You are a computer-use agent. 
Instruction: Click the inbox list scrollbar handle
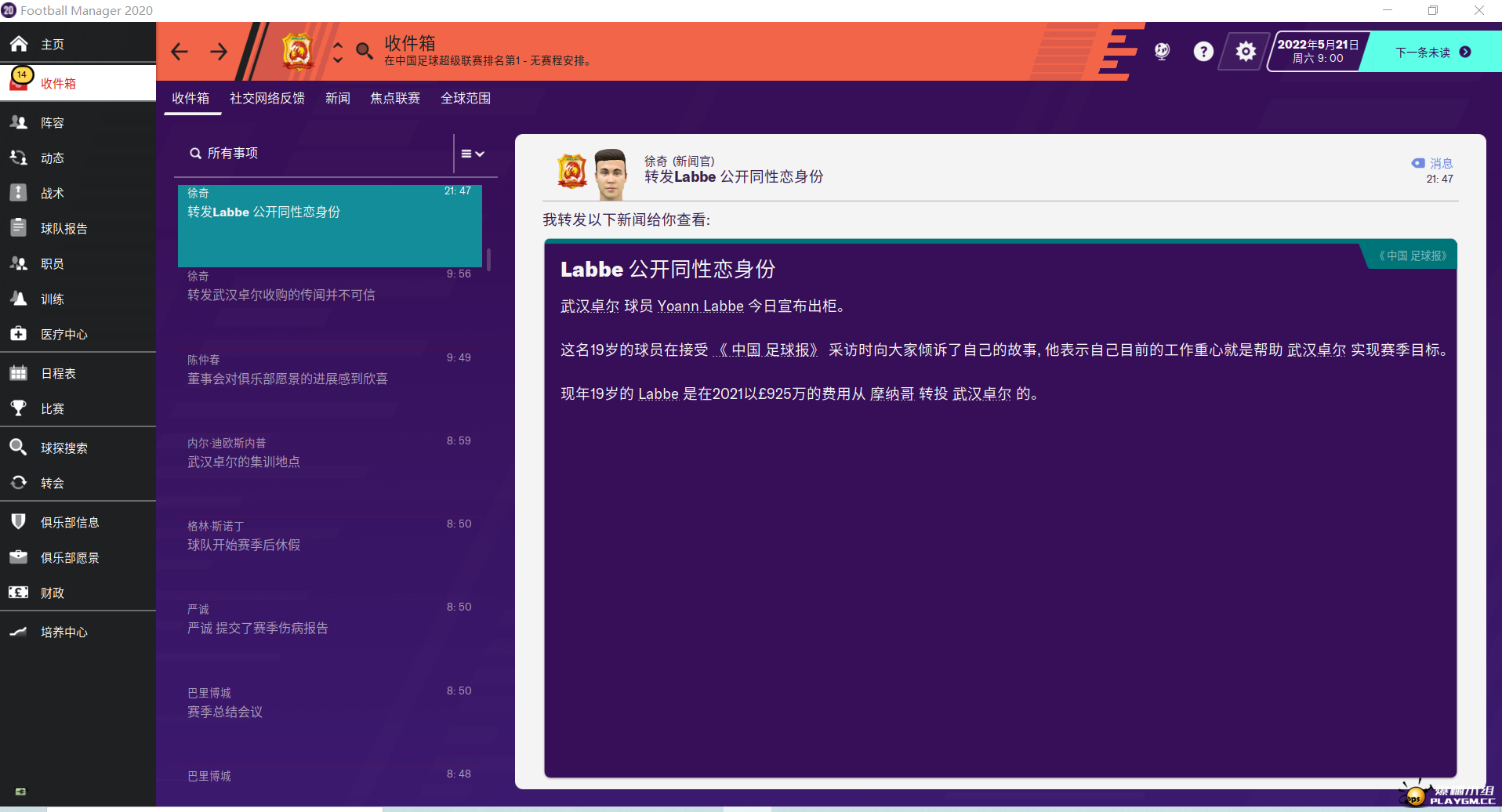[489, 259]
